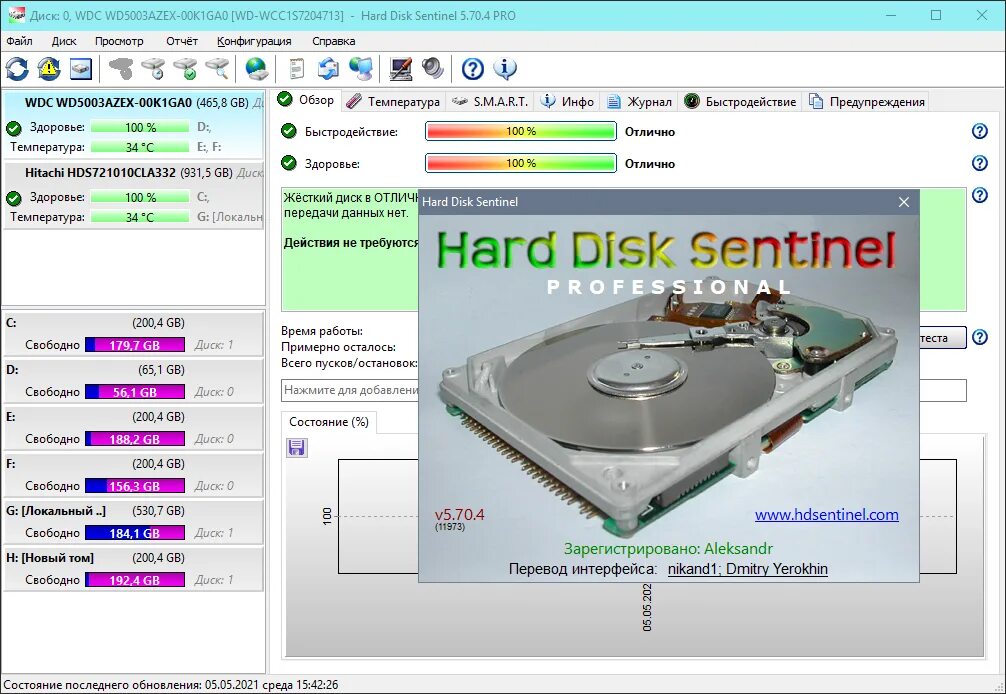The width and height of the screenshot is (1006, 694).
Task: Switch to the Журнал tab
Action: pyautogui.click(x=639, y=101)
